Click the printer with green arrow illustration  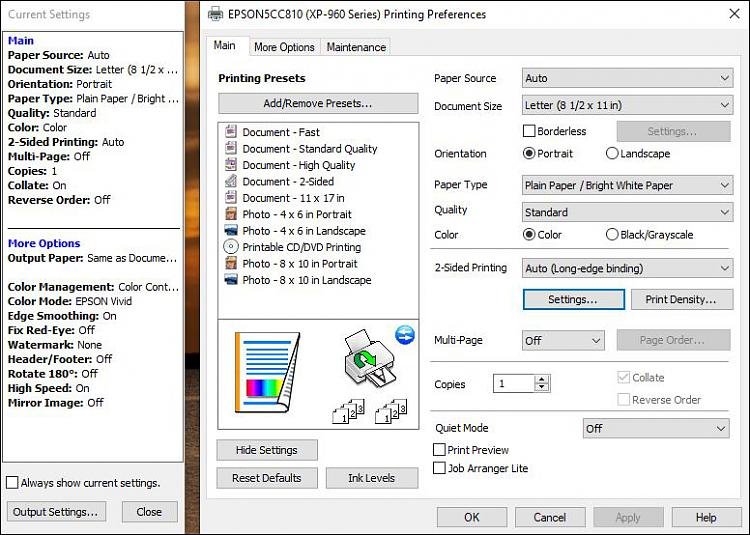[370, 359]
